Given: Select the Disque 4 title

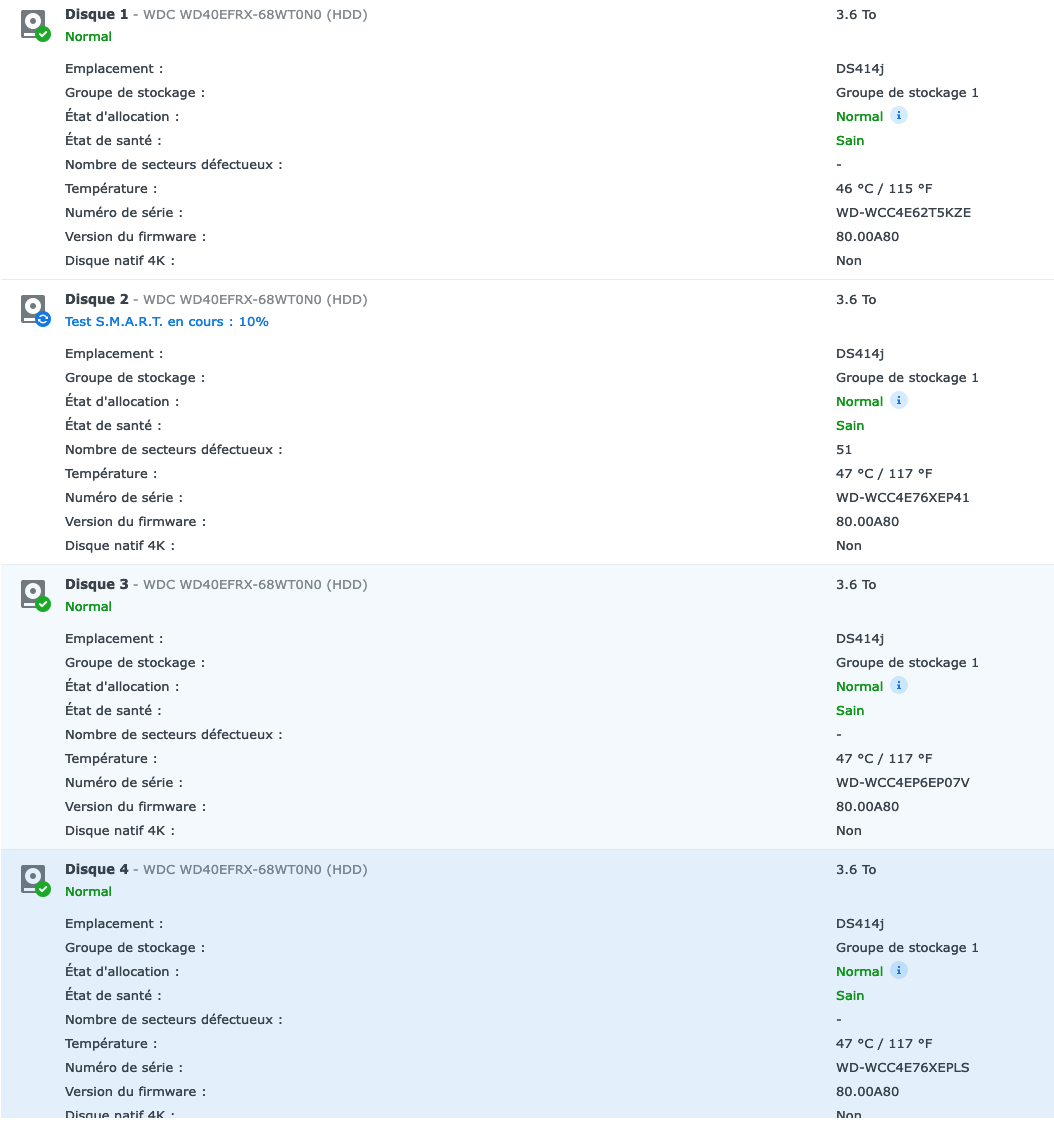Looking at the screenshot, I should pos(97,870).
